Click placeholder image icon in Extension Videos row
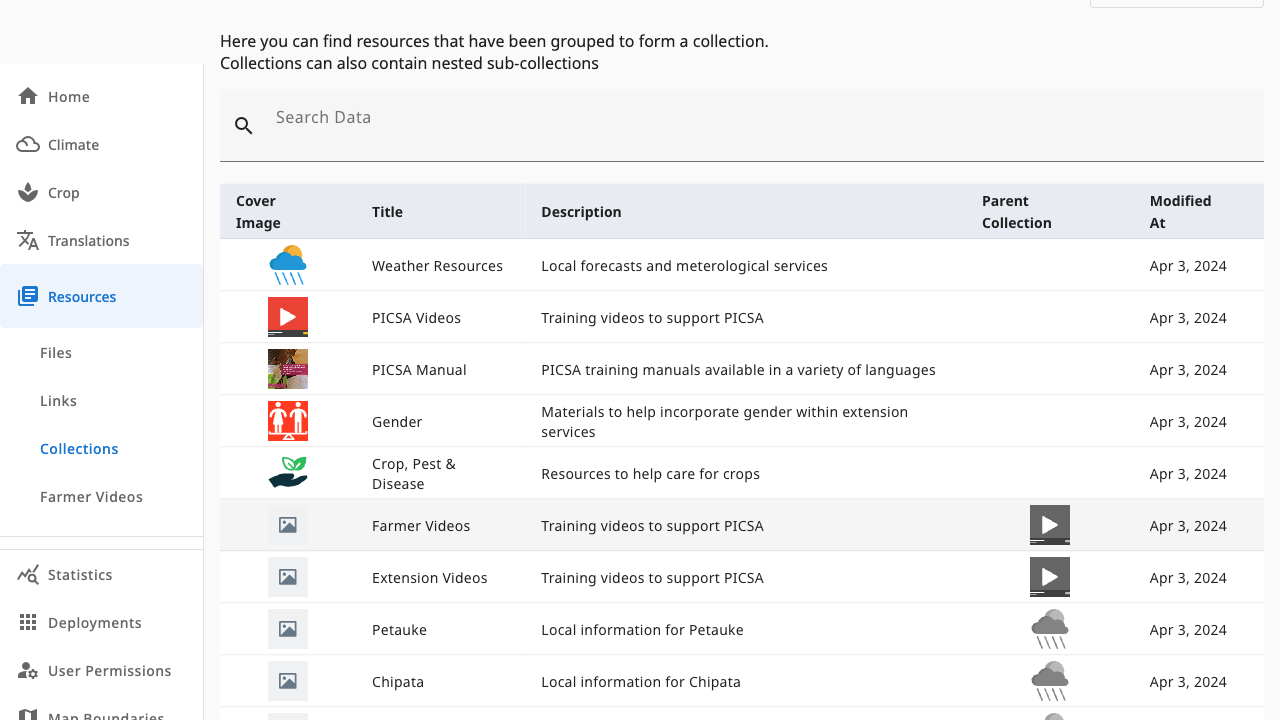This screenshot has width=1280, height=720. [x=288, y=577]
